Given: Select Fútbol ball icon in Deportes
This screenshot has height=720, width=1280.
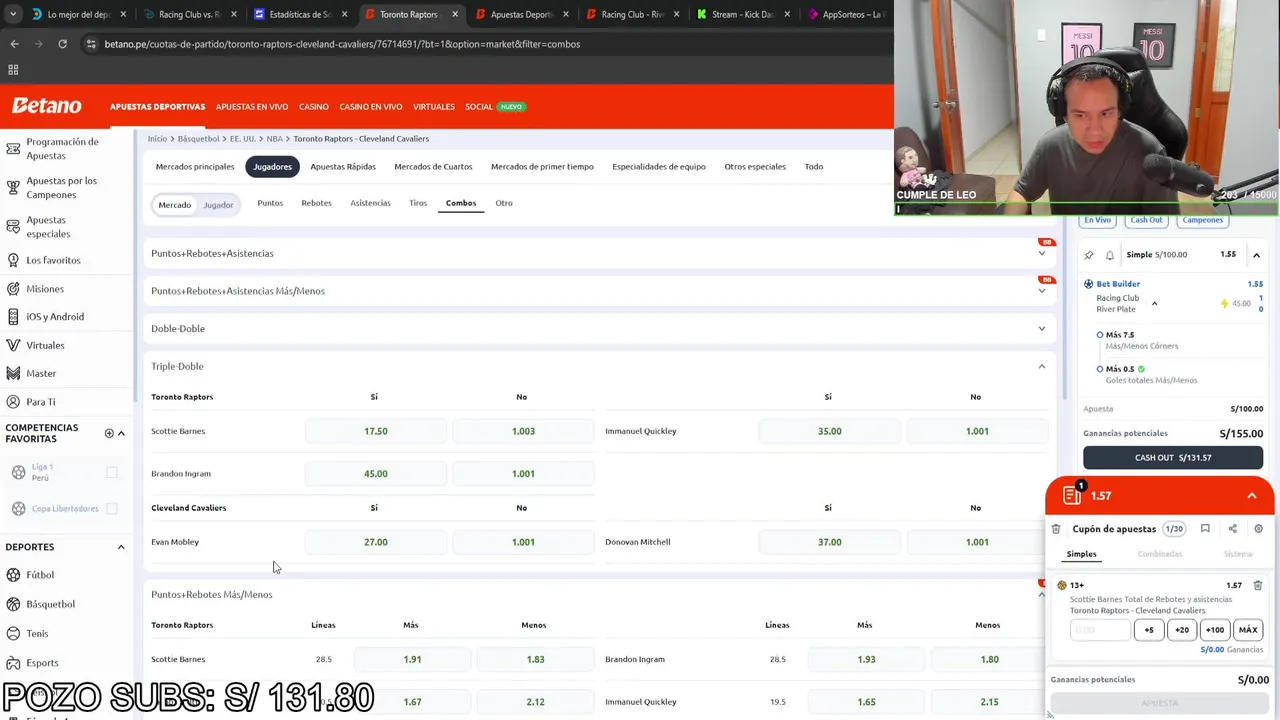Looking at the screenshot, I should click(13, 575).
